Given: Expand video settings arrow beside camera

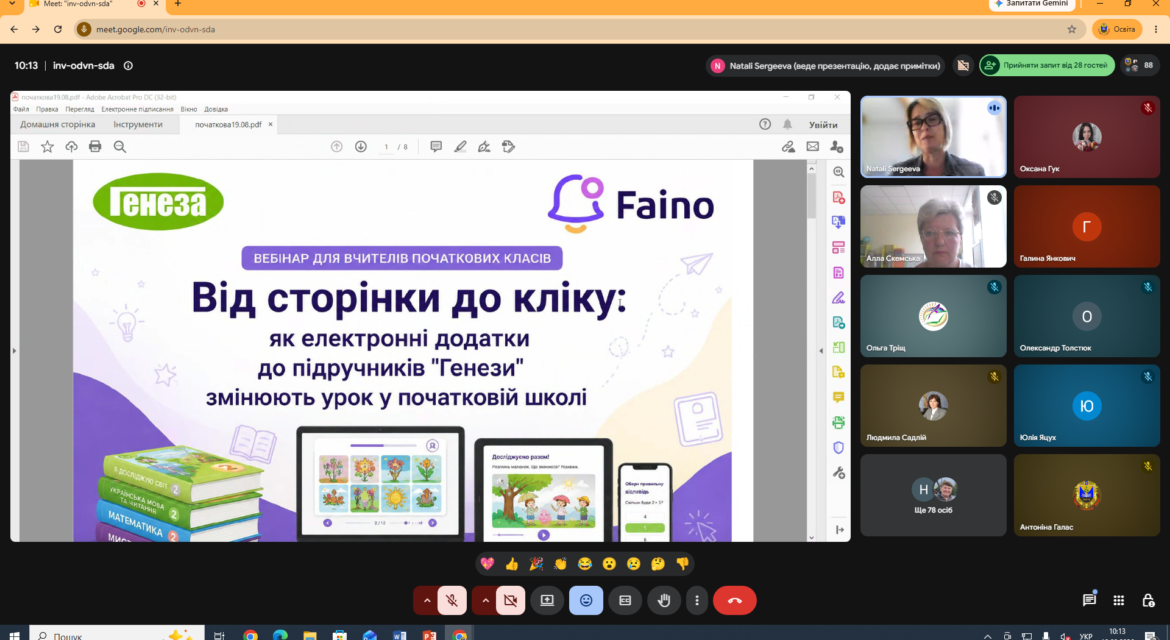Looking at the screenshot, I should click(485, 600).
